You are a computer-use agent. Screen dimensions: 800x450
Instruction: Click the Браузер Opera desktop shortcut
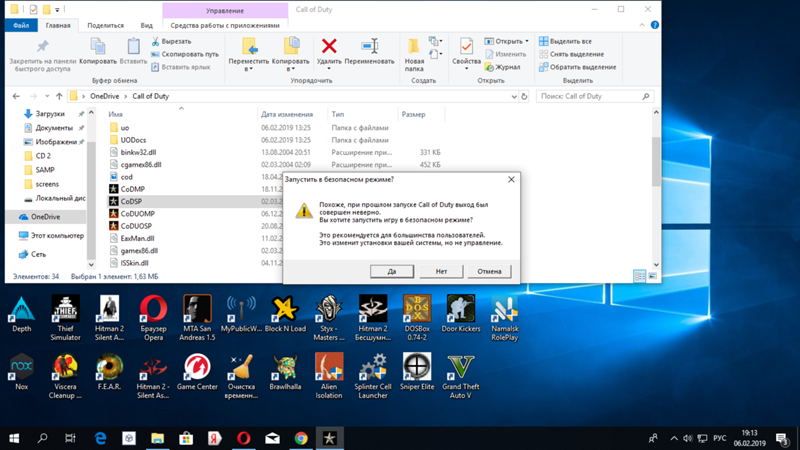154,318
